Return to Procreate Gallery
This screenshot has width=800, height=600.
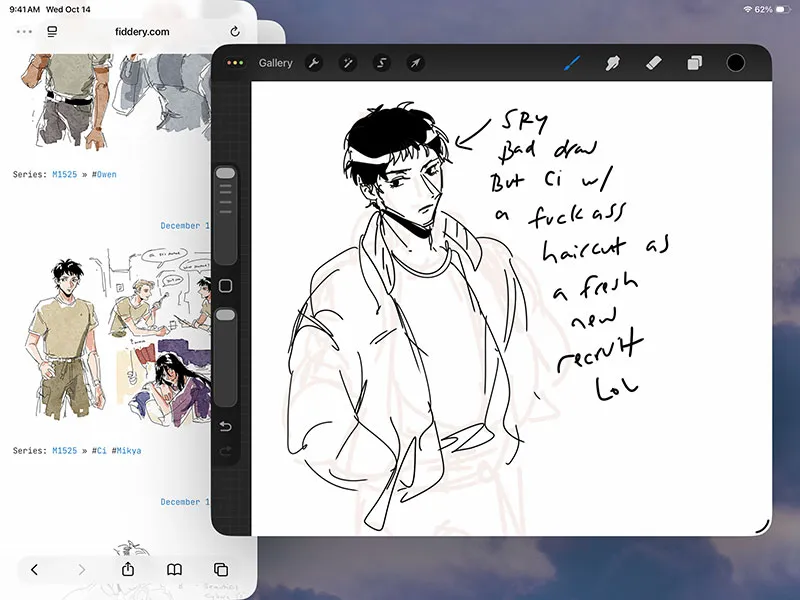pos(276,63)
